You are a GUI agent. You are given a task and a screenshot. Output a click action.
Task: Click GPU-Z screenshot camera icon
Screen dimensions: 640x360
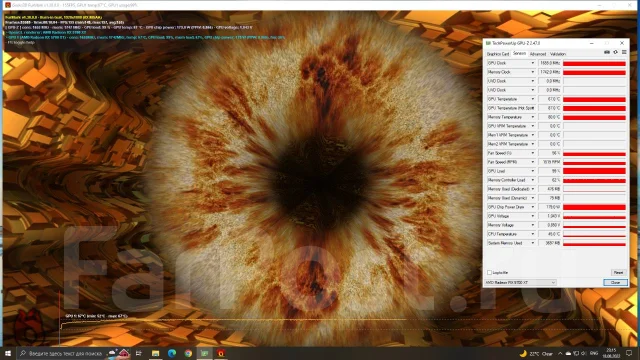click(607, 52)
